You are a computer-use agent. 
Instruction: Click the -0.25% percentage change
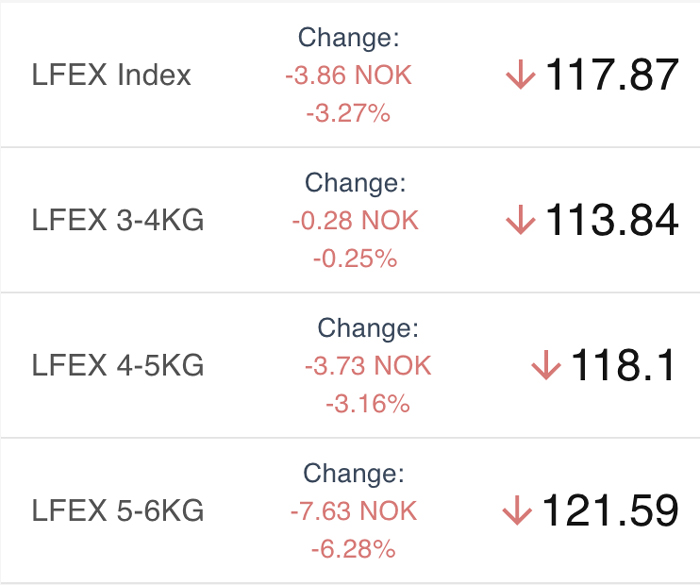point(355,259)
